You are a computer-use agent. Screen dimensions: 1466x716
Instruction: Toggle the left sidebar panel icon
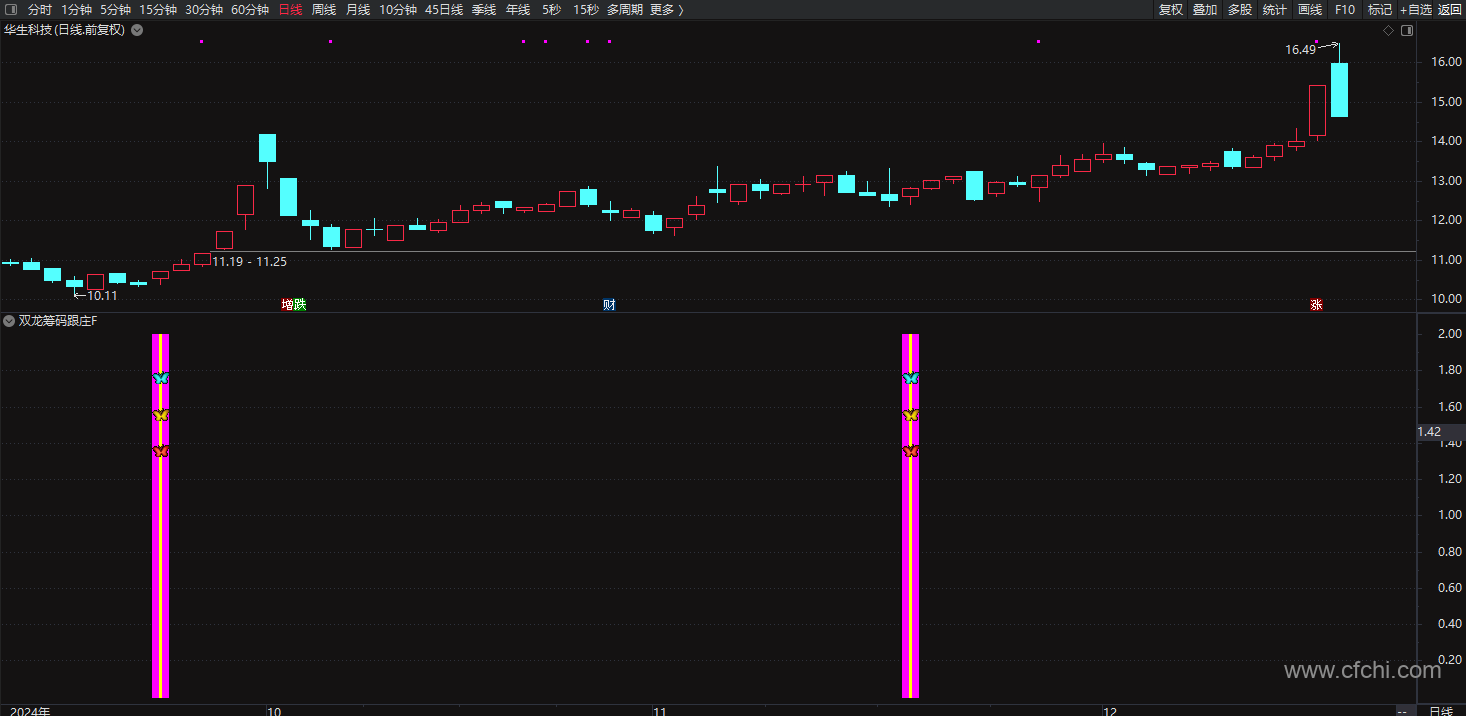[11, 9]
